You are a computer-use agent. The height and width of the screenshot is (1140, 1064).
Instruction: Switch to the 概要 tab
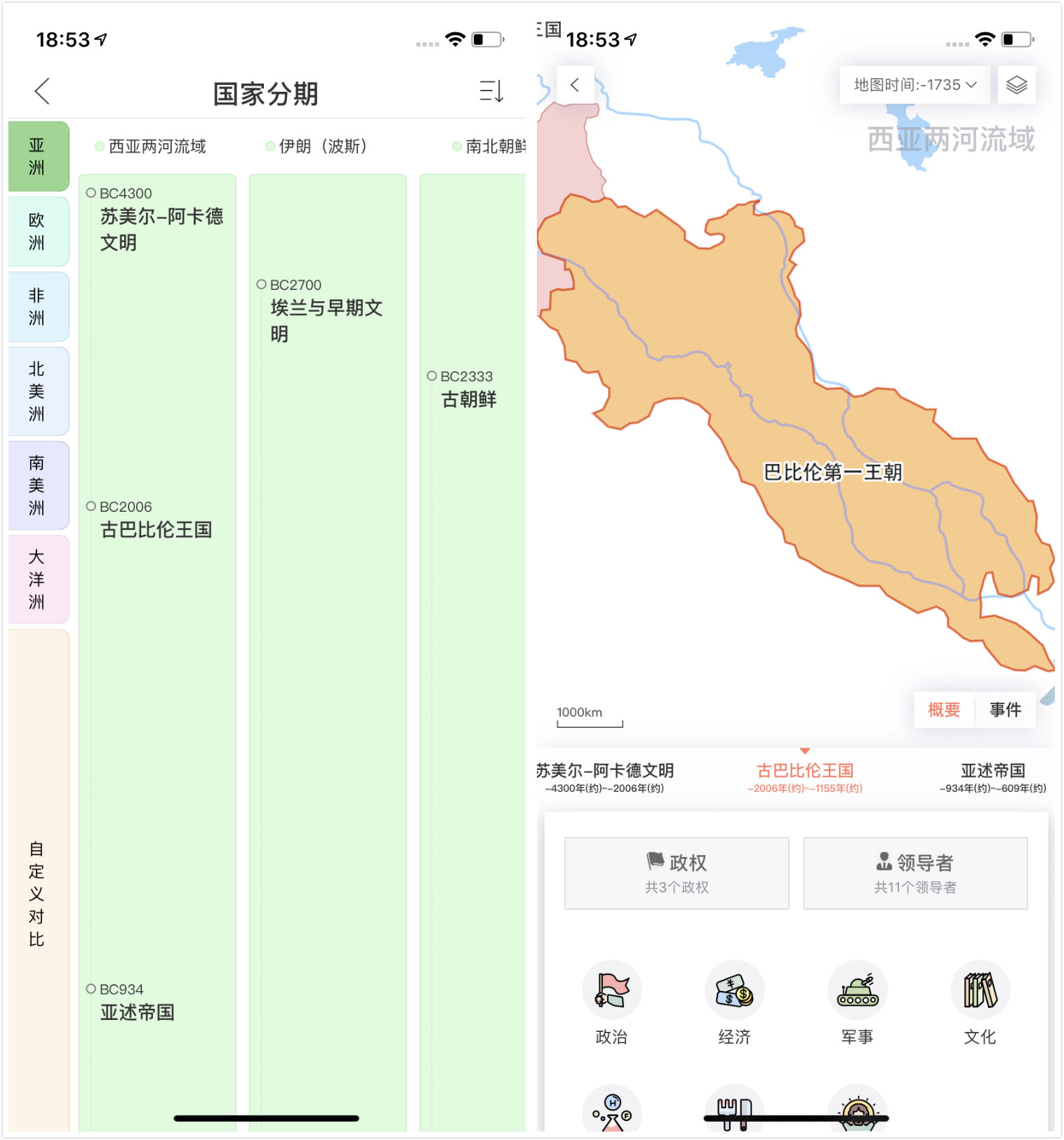pos(944,710)
